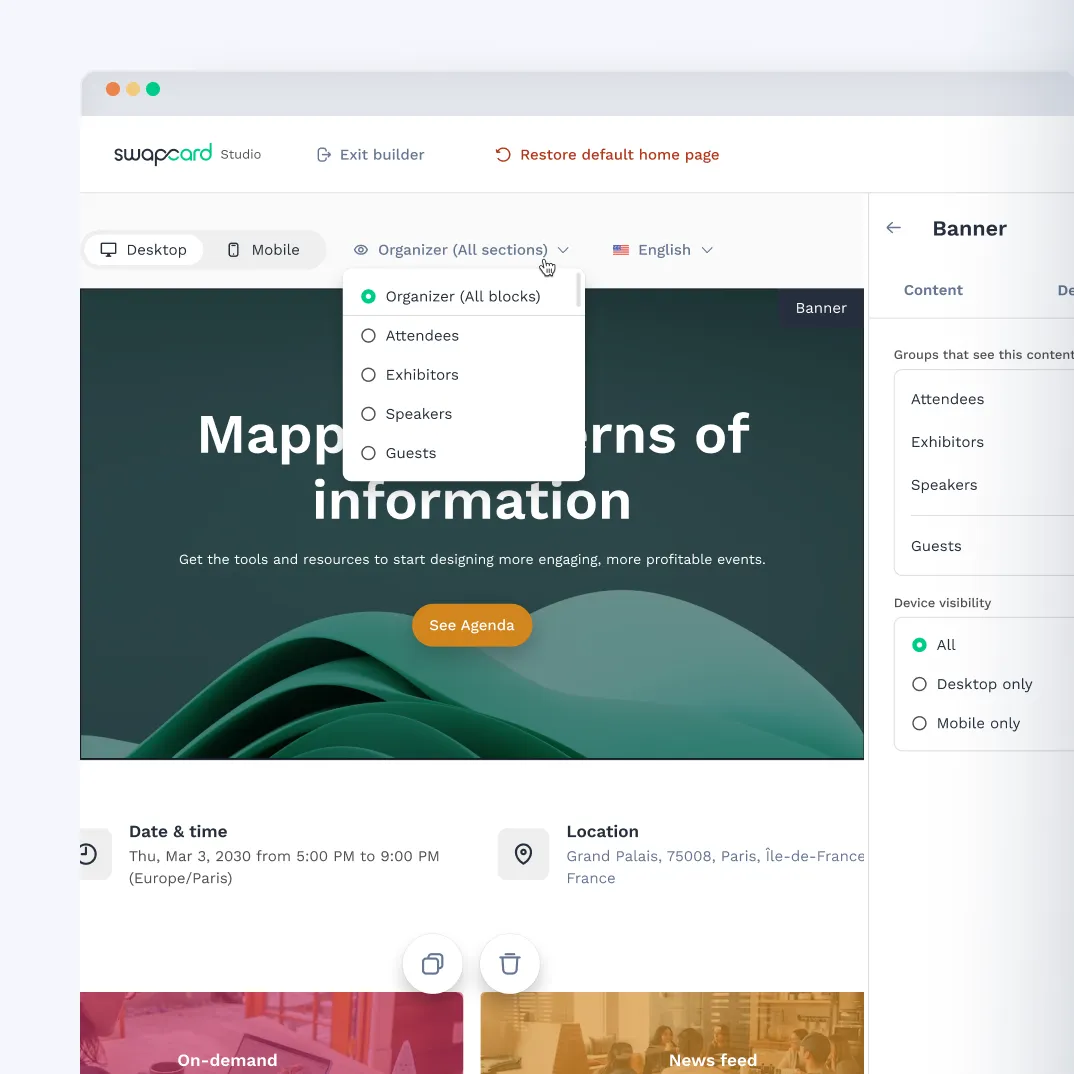This screenshot has width=1074, height=1074.
Task: Enable Desktop only device visibility
Action: [919, 684]
